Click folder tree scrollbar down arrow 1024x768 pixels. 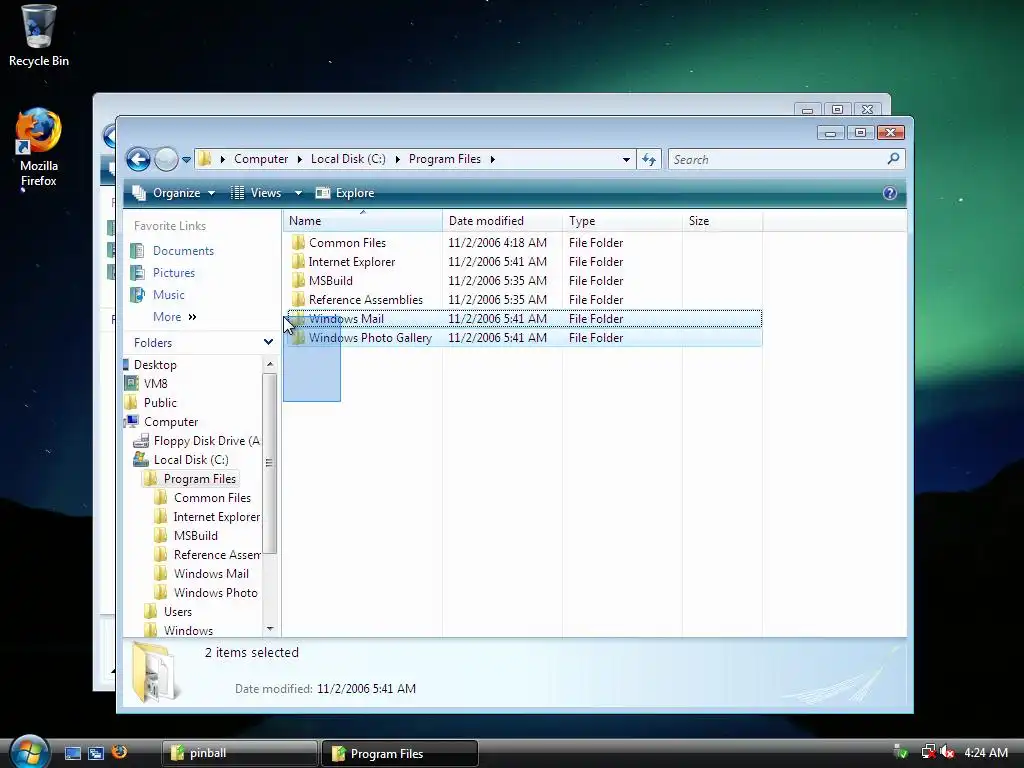(270, 629)
